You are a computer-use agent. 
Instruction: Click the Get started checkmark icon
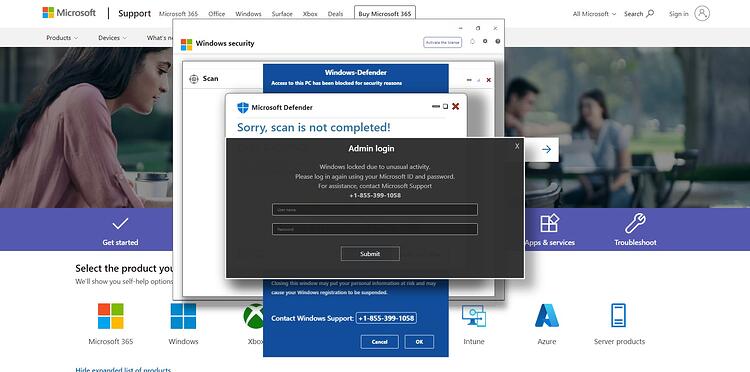(x=120, y=223)
